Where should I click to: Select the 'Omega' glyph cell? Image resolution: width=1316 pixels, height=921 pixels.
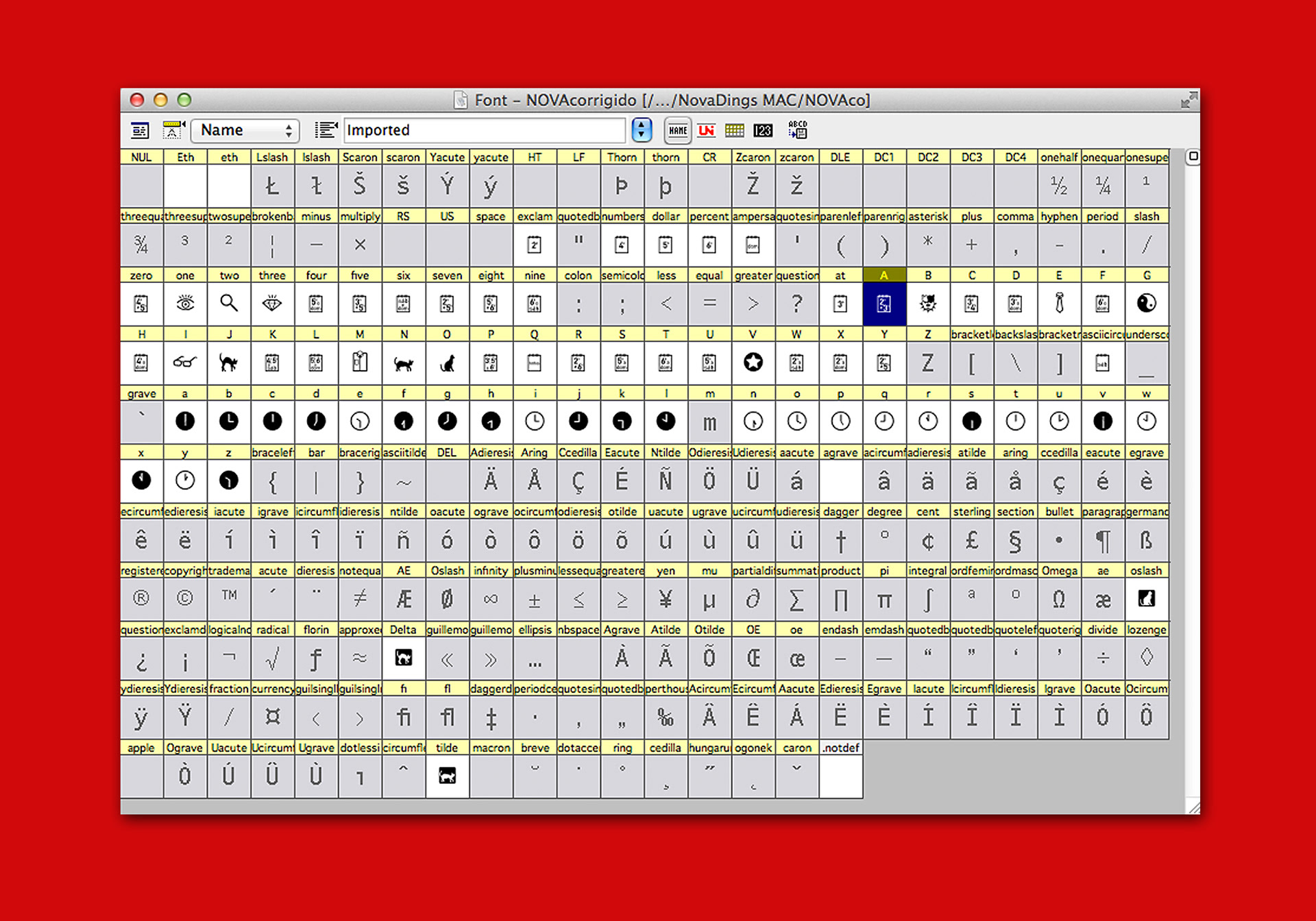pyautogui.click(x=1059, y=599)
